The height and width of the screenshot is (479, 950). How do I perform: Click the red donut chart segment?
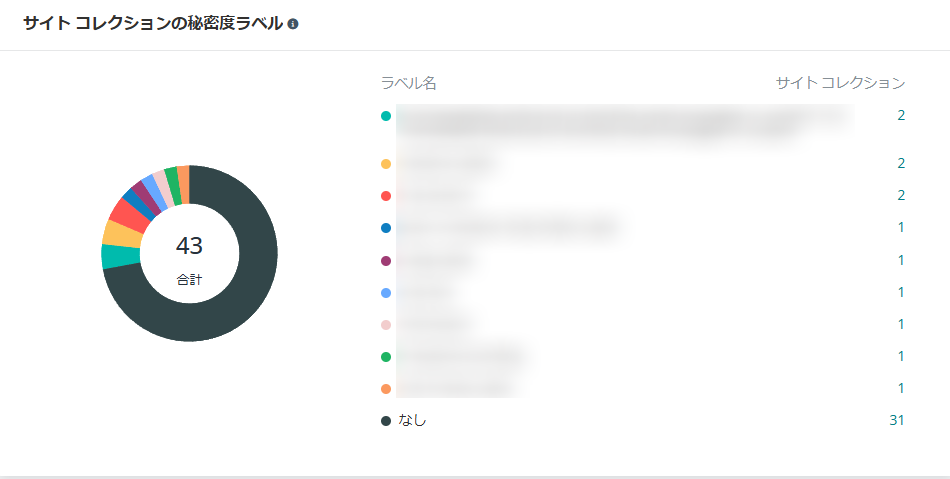click(130, 215)
